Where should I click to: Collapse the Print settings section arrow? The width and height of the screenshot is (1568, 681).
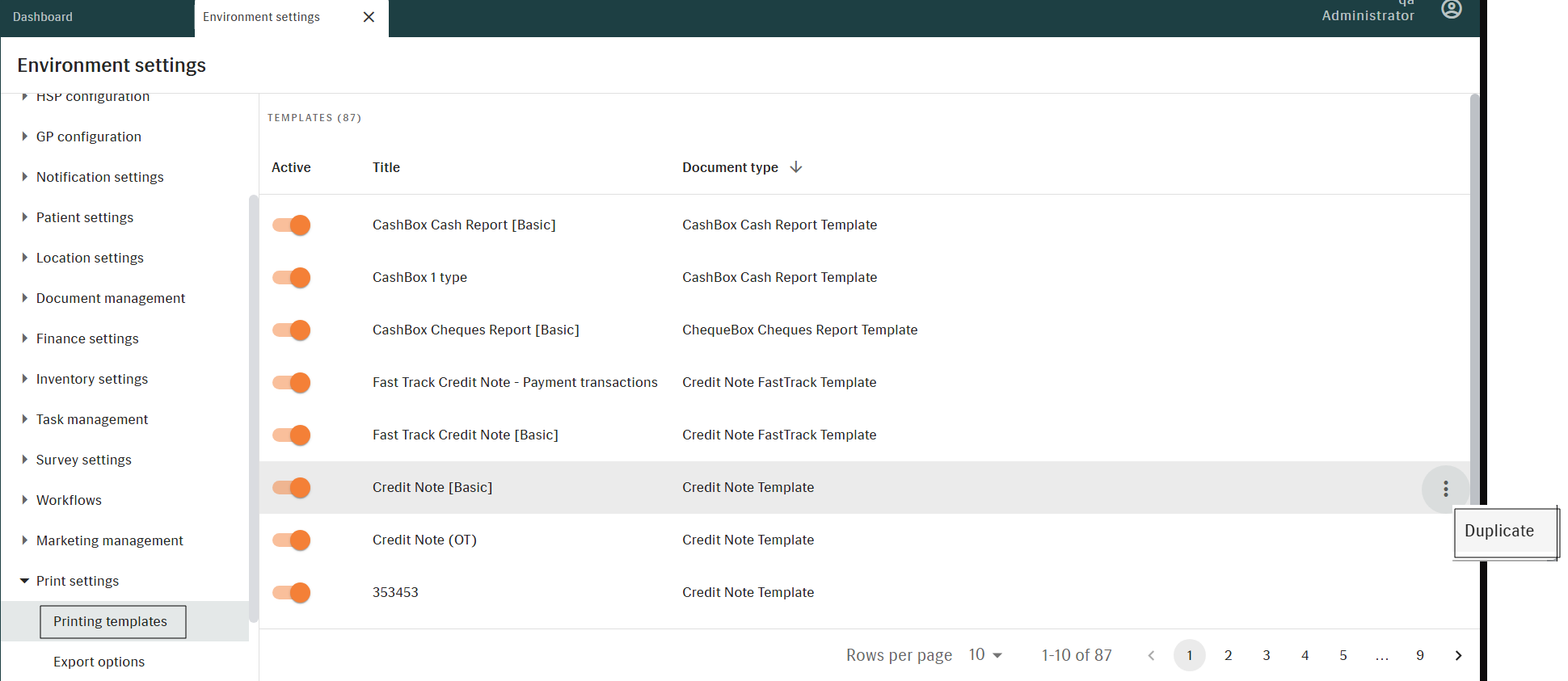click(24, 581)
